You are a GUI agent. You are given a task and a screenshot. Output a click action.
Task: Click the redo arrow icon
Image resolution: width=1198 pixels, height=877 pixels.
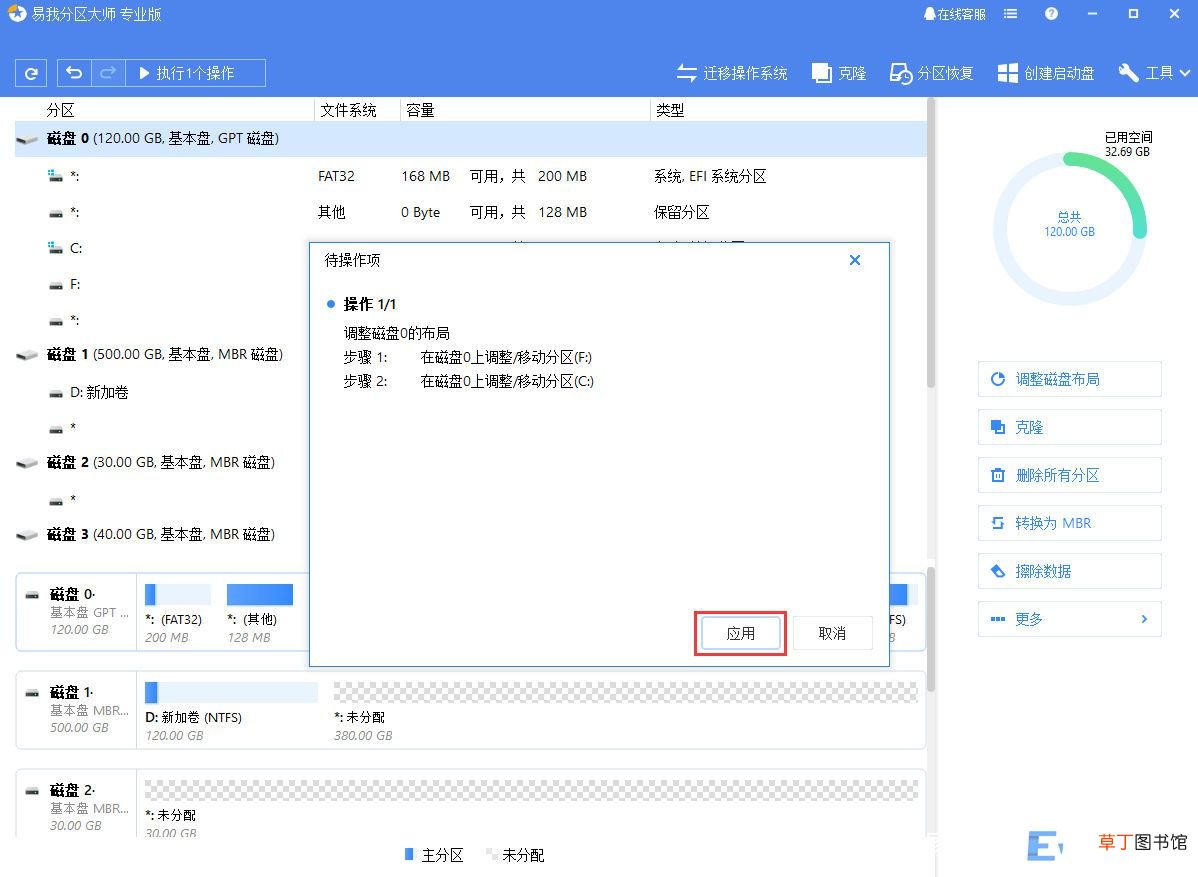(x=108, y=73)
